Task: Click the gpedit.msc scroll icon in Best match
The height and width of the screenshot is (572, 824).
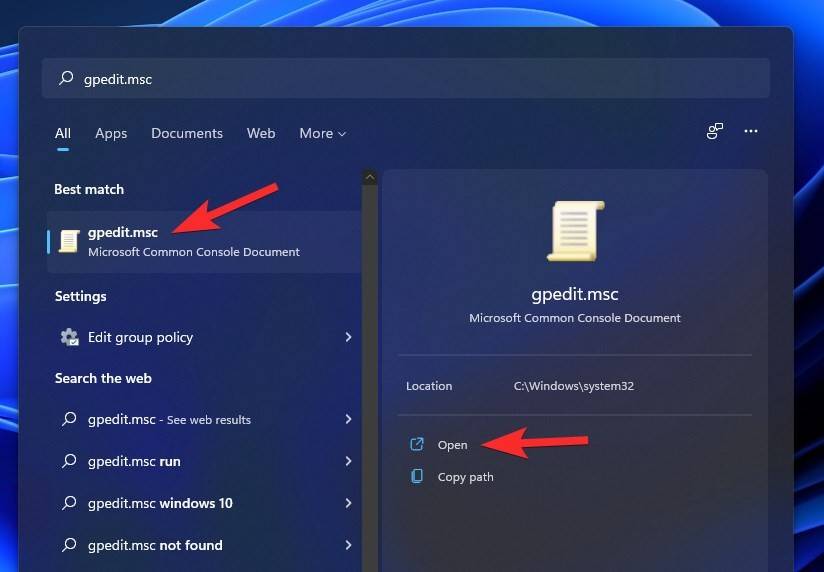Action: coord(69,241)
